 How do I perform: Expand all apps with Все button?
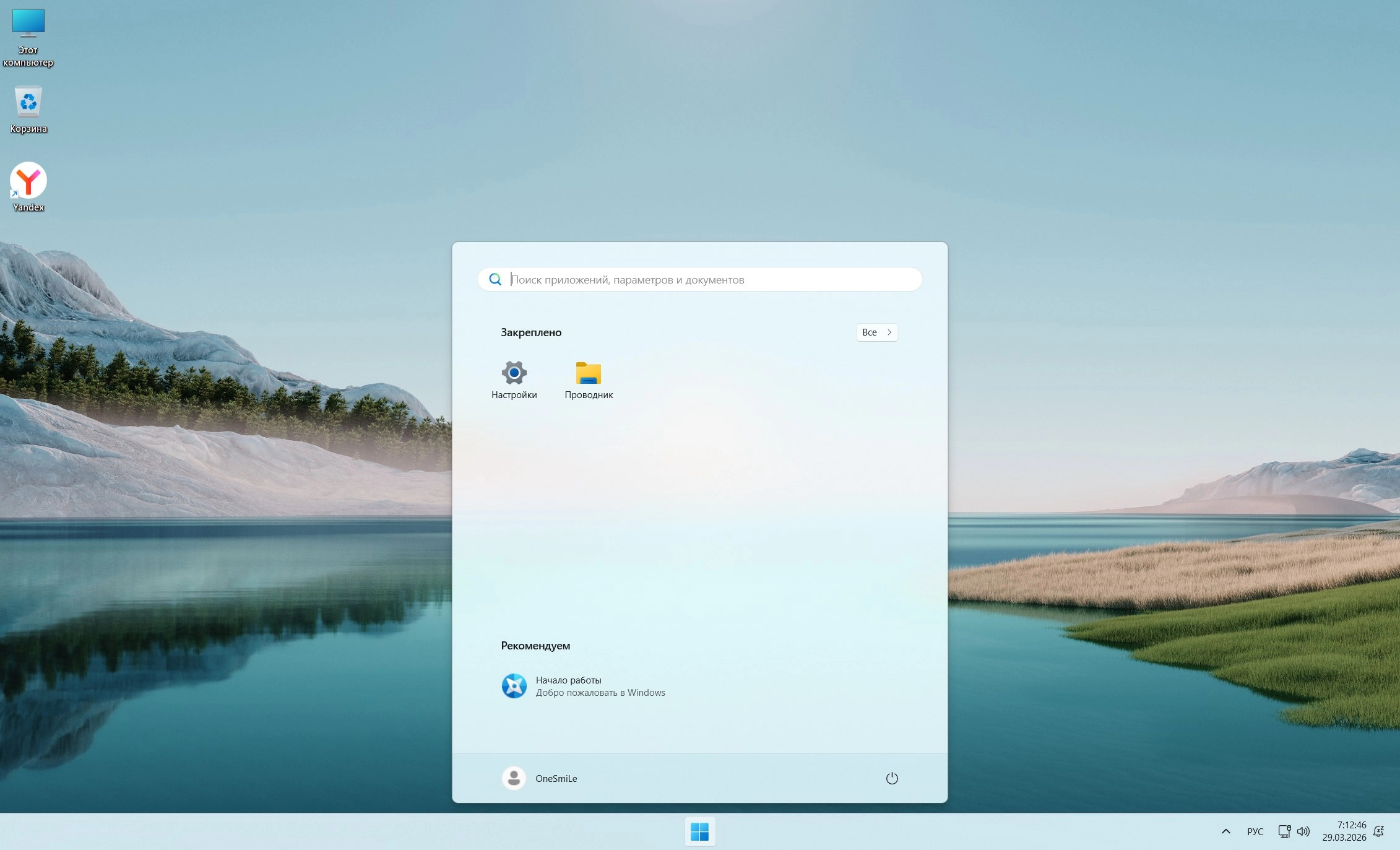click(876, 332)
